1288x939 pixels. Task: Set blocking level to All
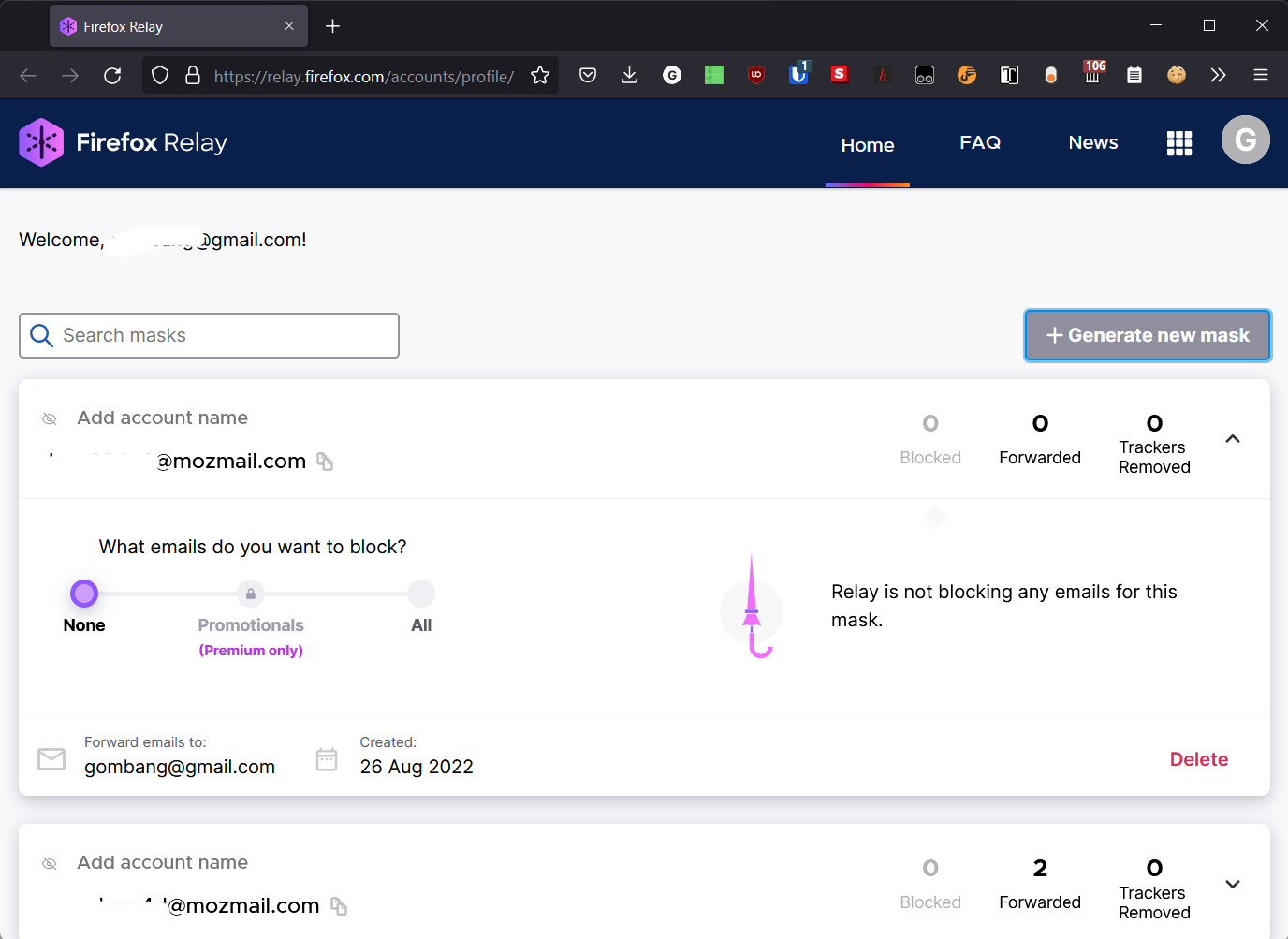point(421,594)
